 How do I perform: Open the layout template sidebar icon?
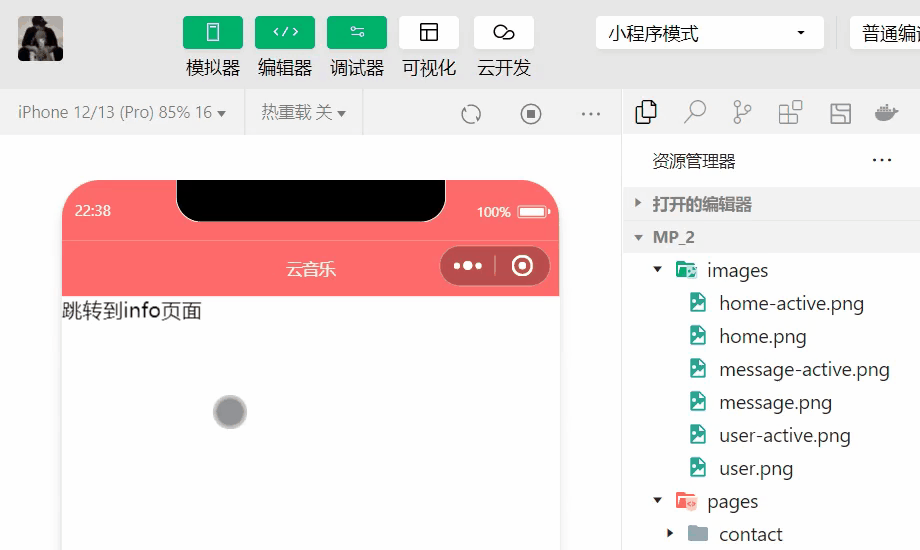point(841,113)
